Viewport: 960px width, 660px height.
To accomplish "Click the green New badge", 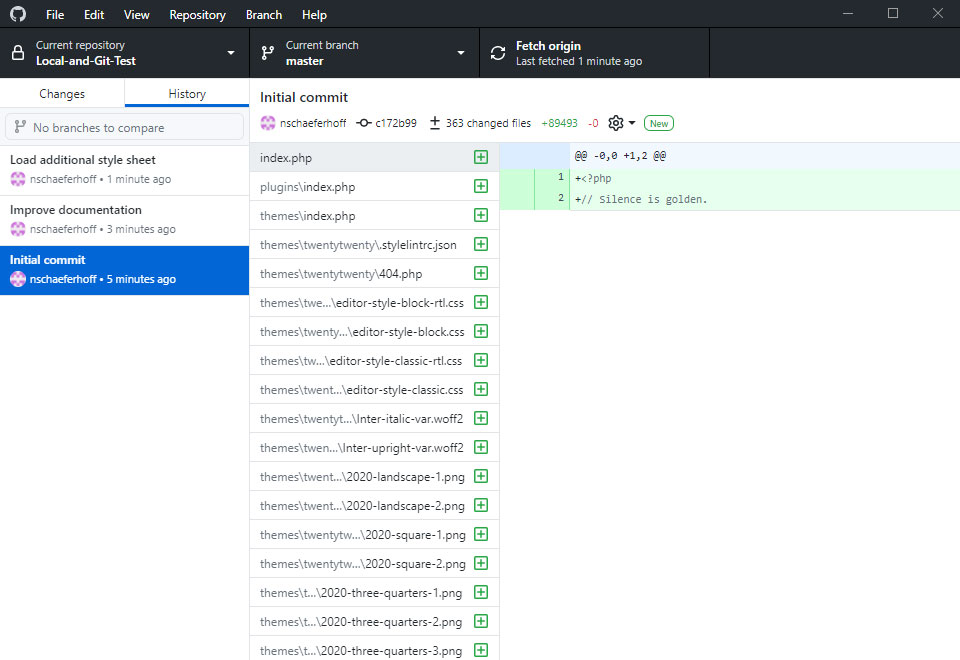I will [658, 123].
